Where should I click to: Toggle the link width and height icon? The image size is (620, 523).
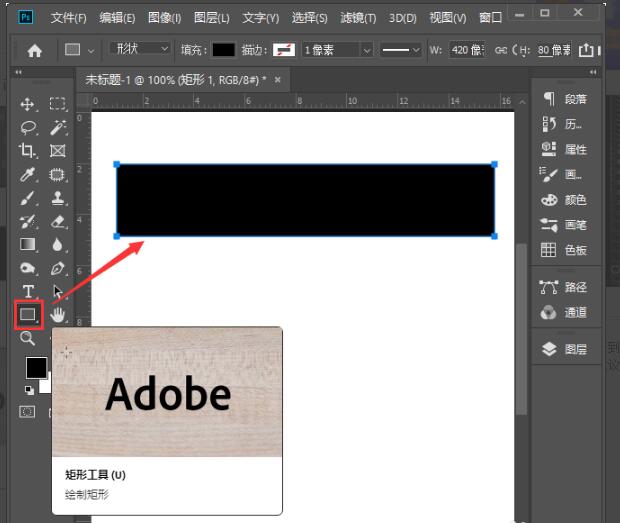click(501, 50)
